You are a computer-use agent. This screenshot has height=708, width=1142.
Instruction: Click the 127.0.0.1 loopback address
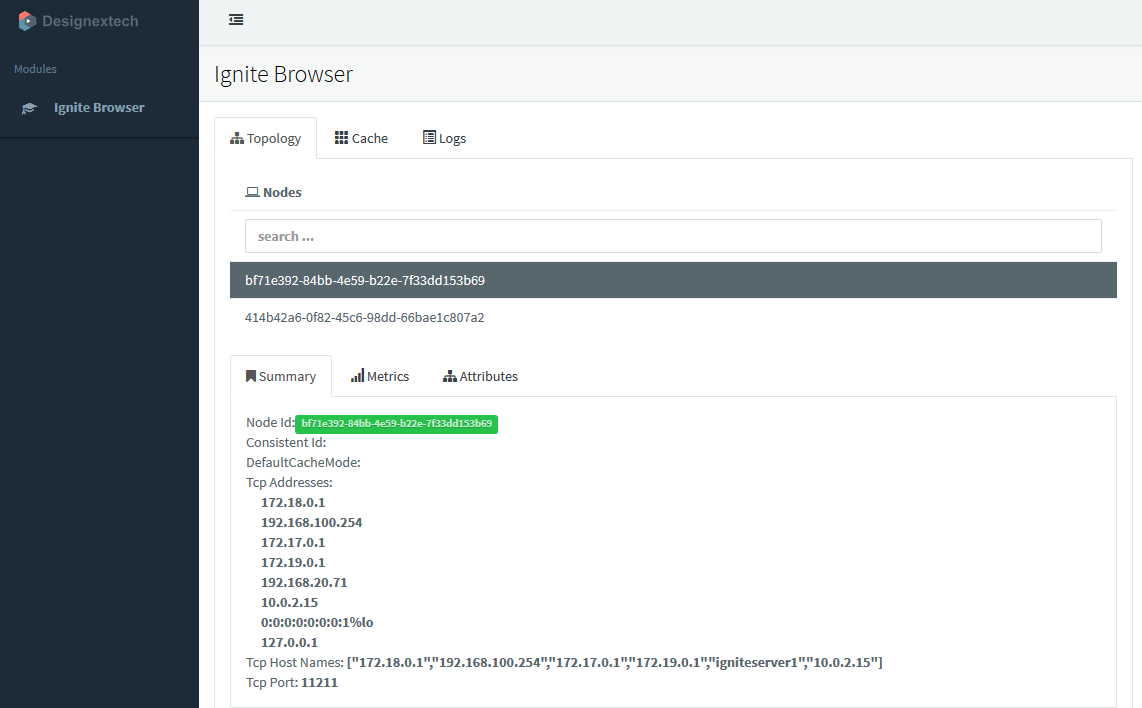289,642
